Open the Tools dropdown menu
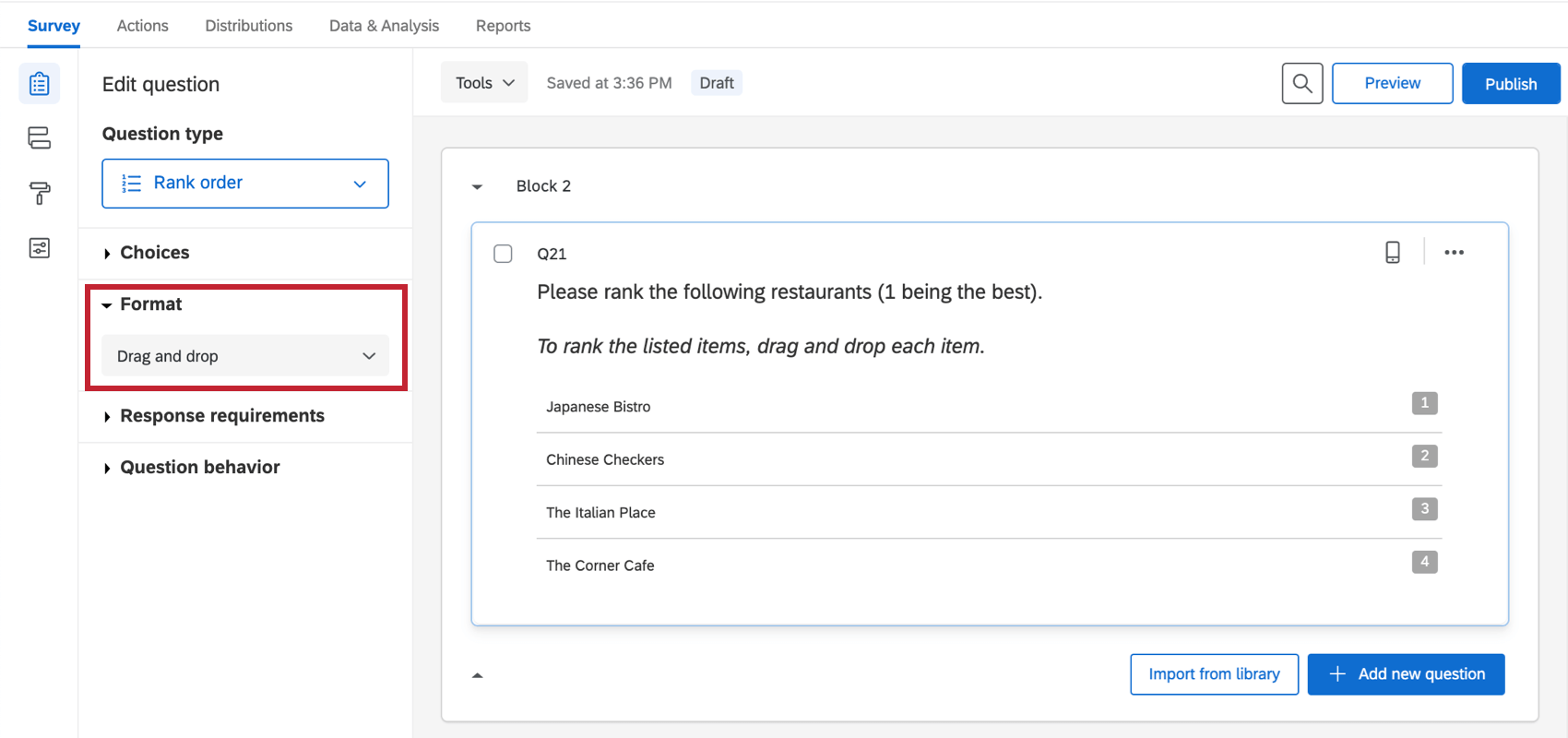 pos(484,83)
